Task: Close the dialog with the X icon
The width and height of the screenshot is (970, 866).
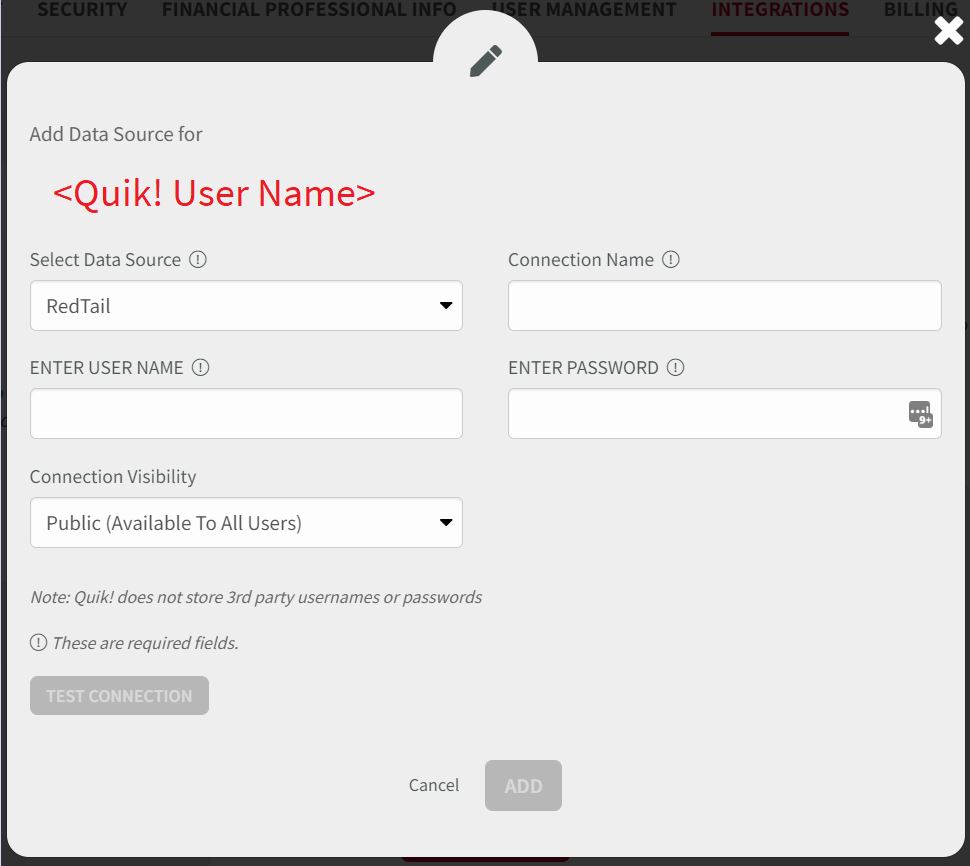Action: click(948, 30)
